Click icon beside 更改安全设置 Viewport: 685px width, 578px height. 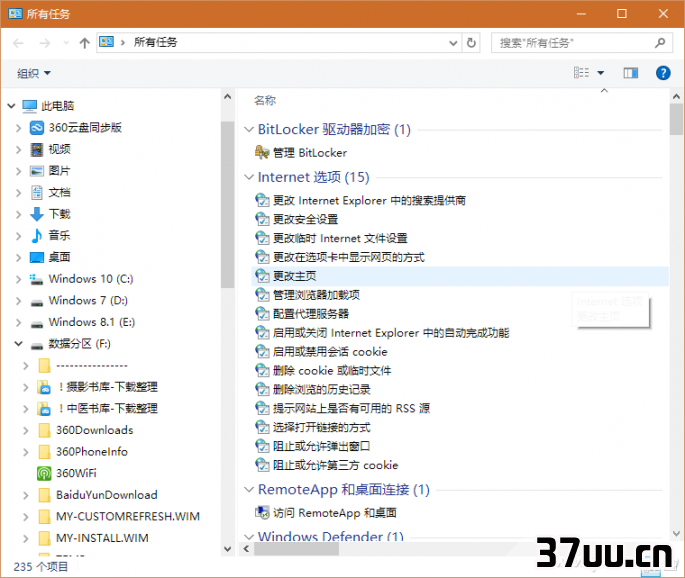(262, 219)
